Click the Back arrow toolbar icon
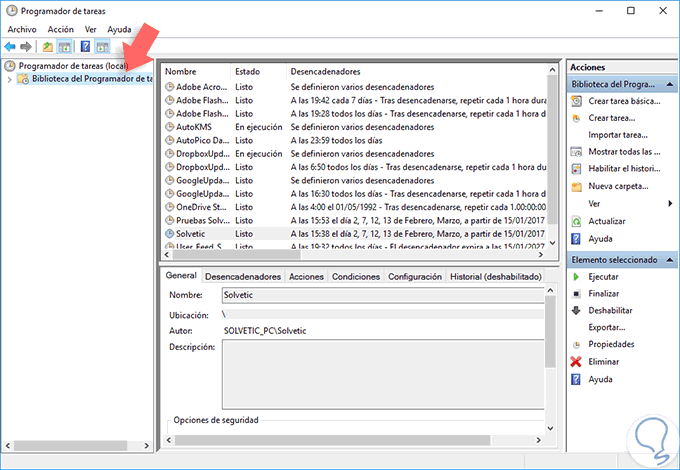Screen dimensions: 680x470 [x=10, y=46]
